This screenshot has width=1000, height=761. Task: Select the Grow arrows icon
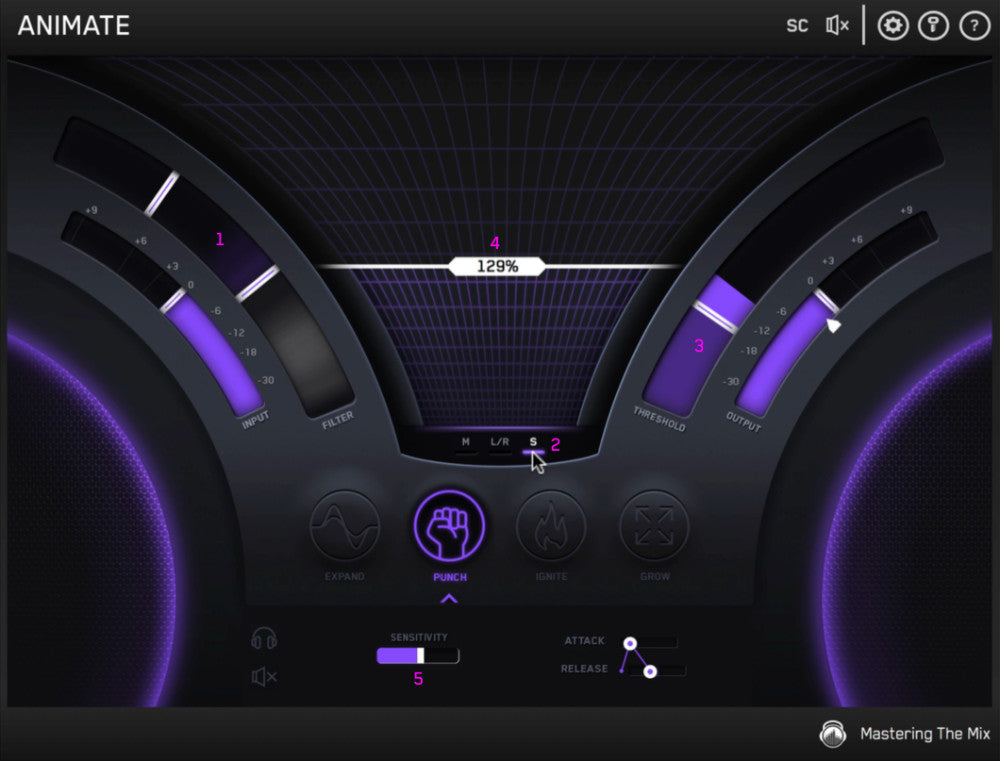654,526
